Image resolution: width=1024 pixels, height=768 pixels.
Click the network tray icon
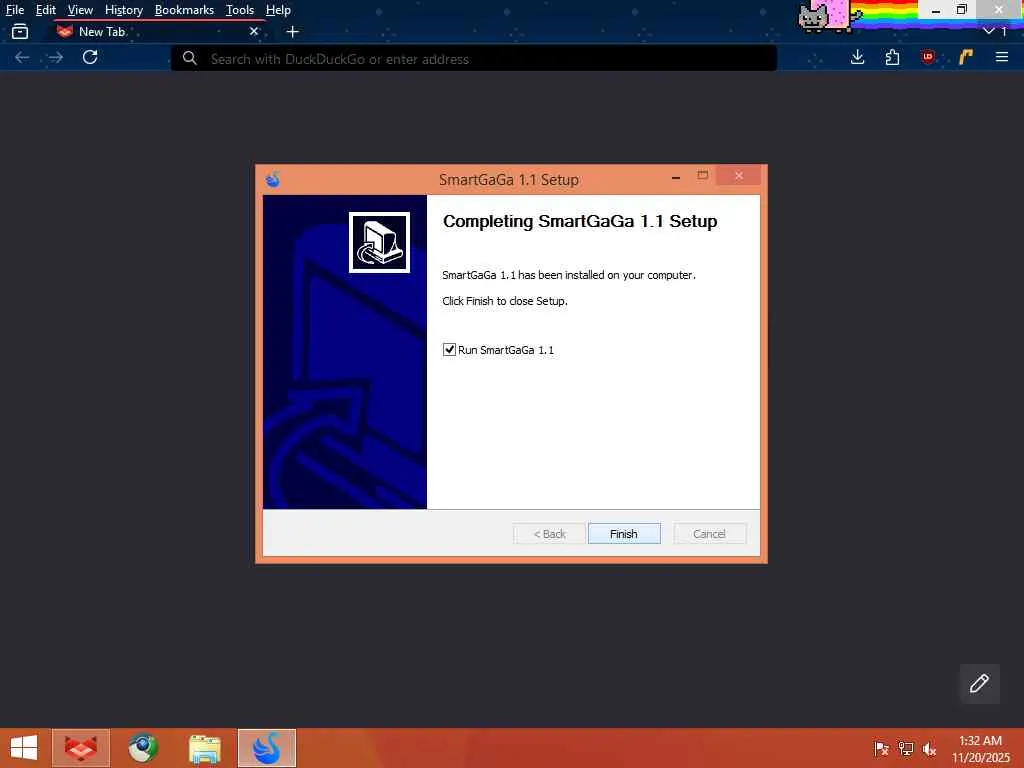coord(906,748)
